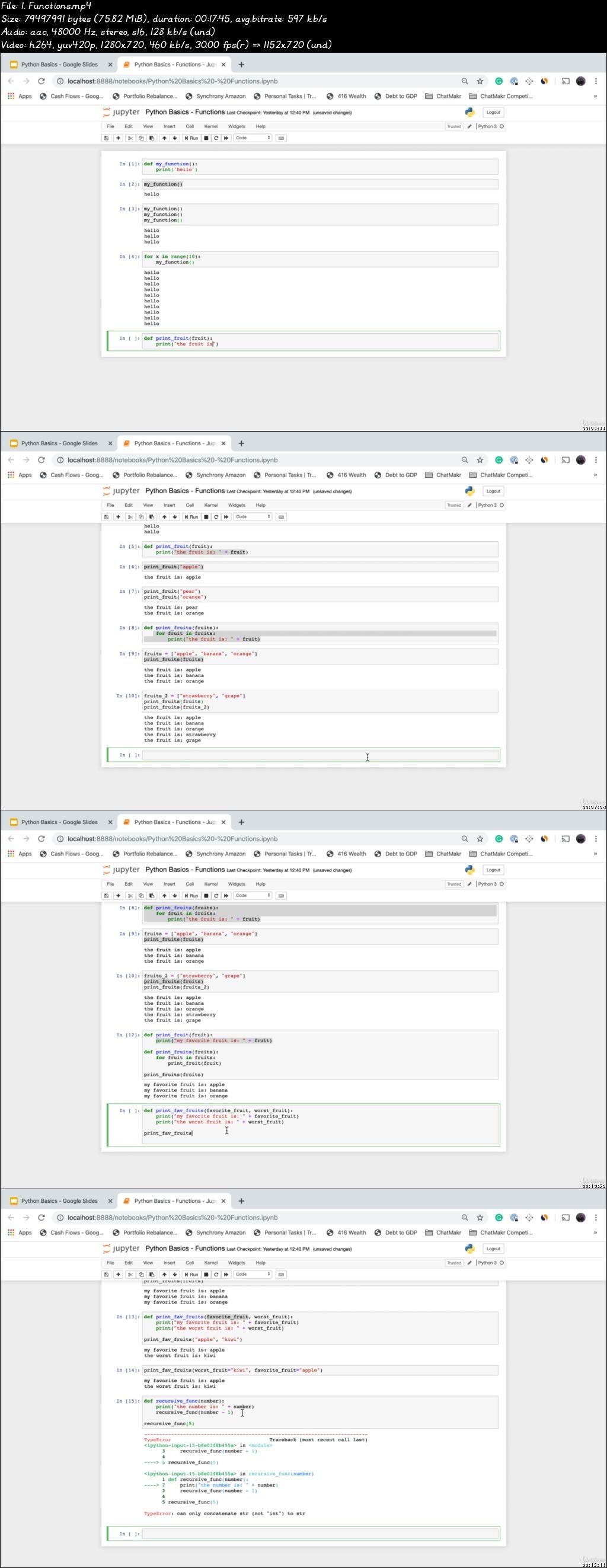Image resolution: width=607 pixels, height=1568 pixels.
Task: Open ChatMakr bookmark folder in first frame
Action: tap(443, 96)
